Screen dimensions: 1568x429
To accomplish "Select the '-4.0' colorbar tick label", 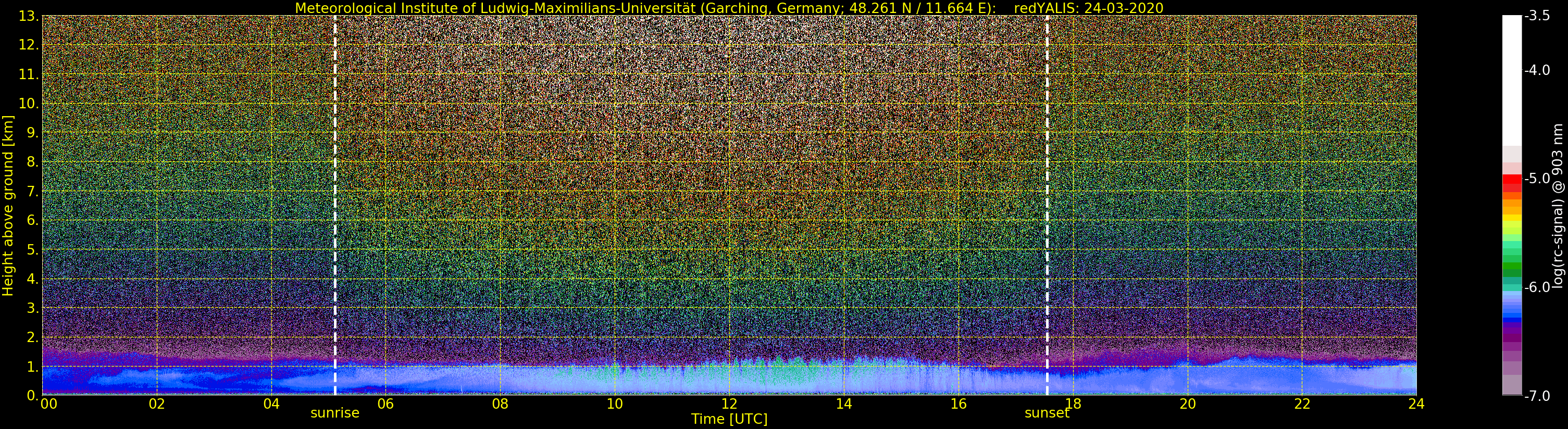I will [x=1537, y=71].
